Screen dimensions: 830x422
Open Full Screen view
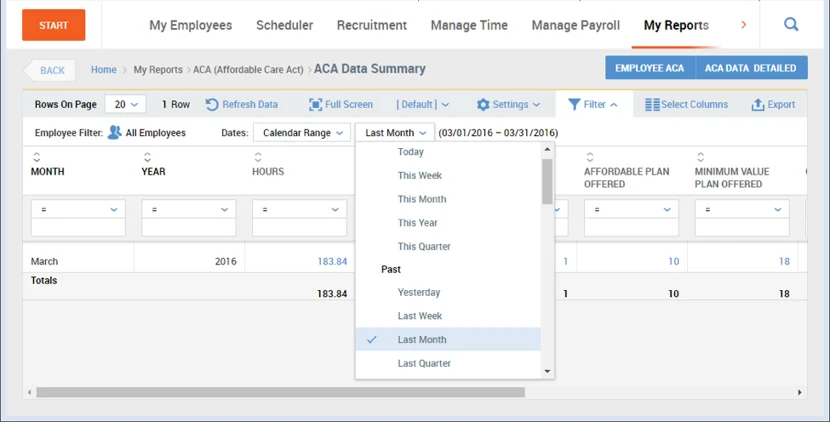tap(340, 105)
